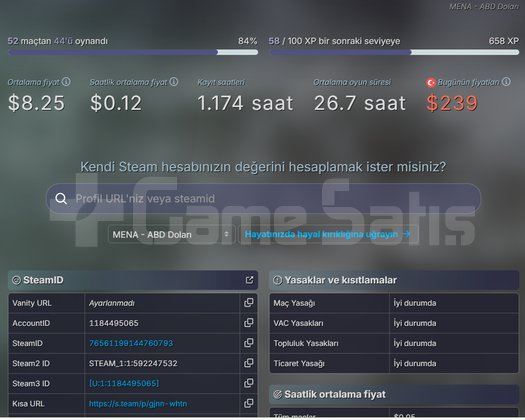Click the Turkish flag icon

point(431,82)
